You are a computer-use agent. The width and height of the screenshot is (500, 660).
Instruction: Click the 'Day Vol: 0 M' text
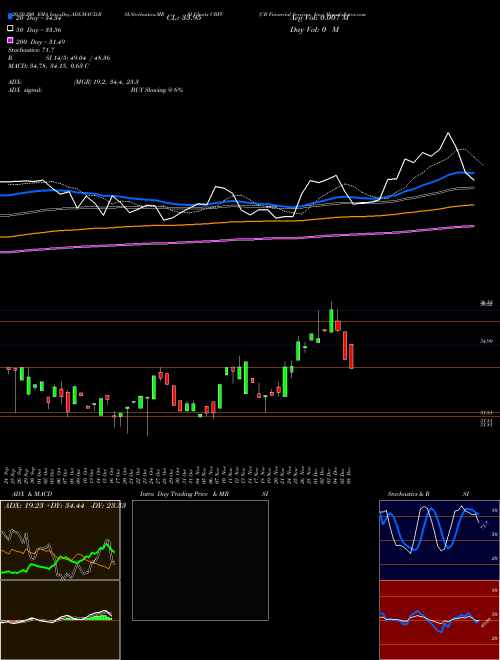[x=314, y=29]
